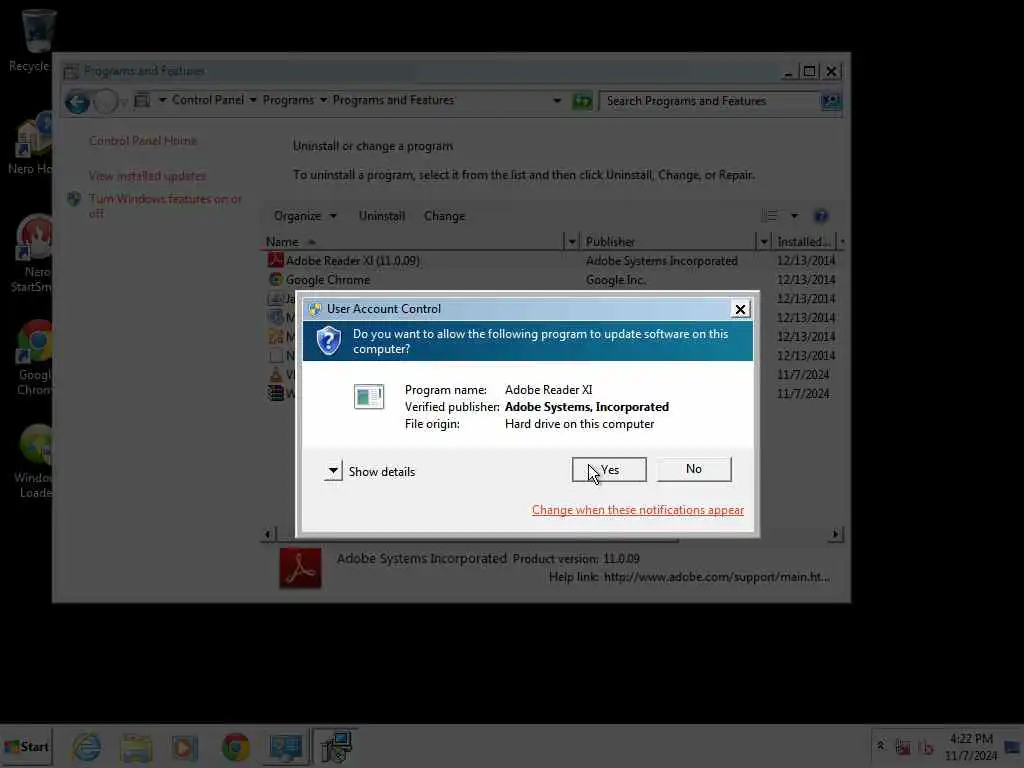
Task: Open the Organize menu
Action: click(x=305, y=216)
